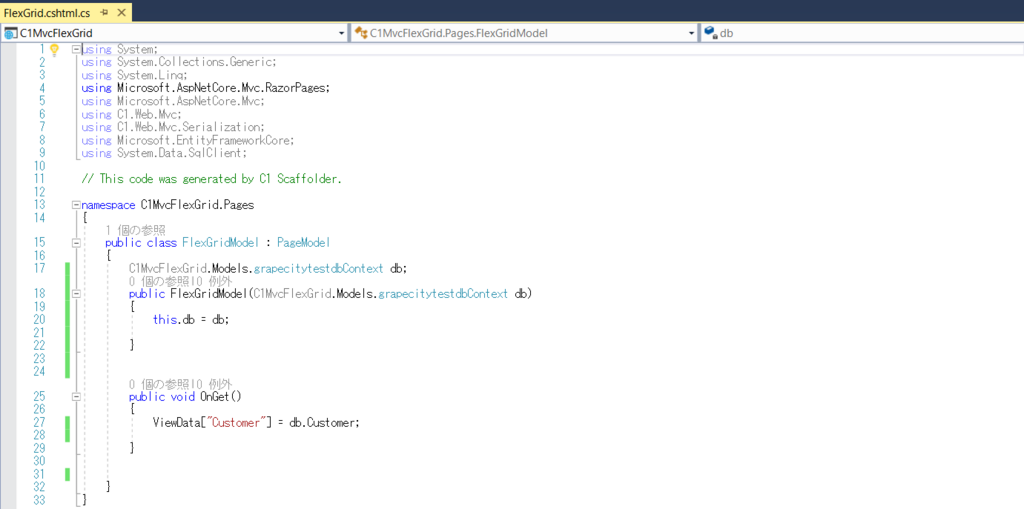The width and height of the screenshot is (1024, 509).
Task: Click 'using Microsoft.AspNetCore.Mvc;' text
Action: coord(173,101)
